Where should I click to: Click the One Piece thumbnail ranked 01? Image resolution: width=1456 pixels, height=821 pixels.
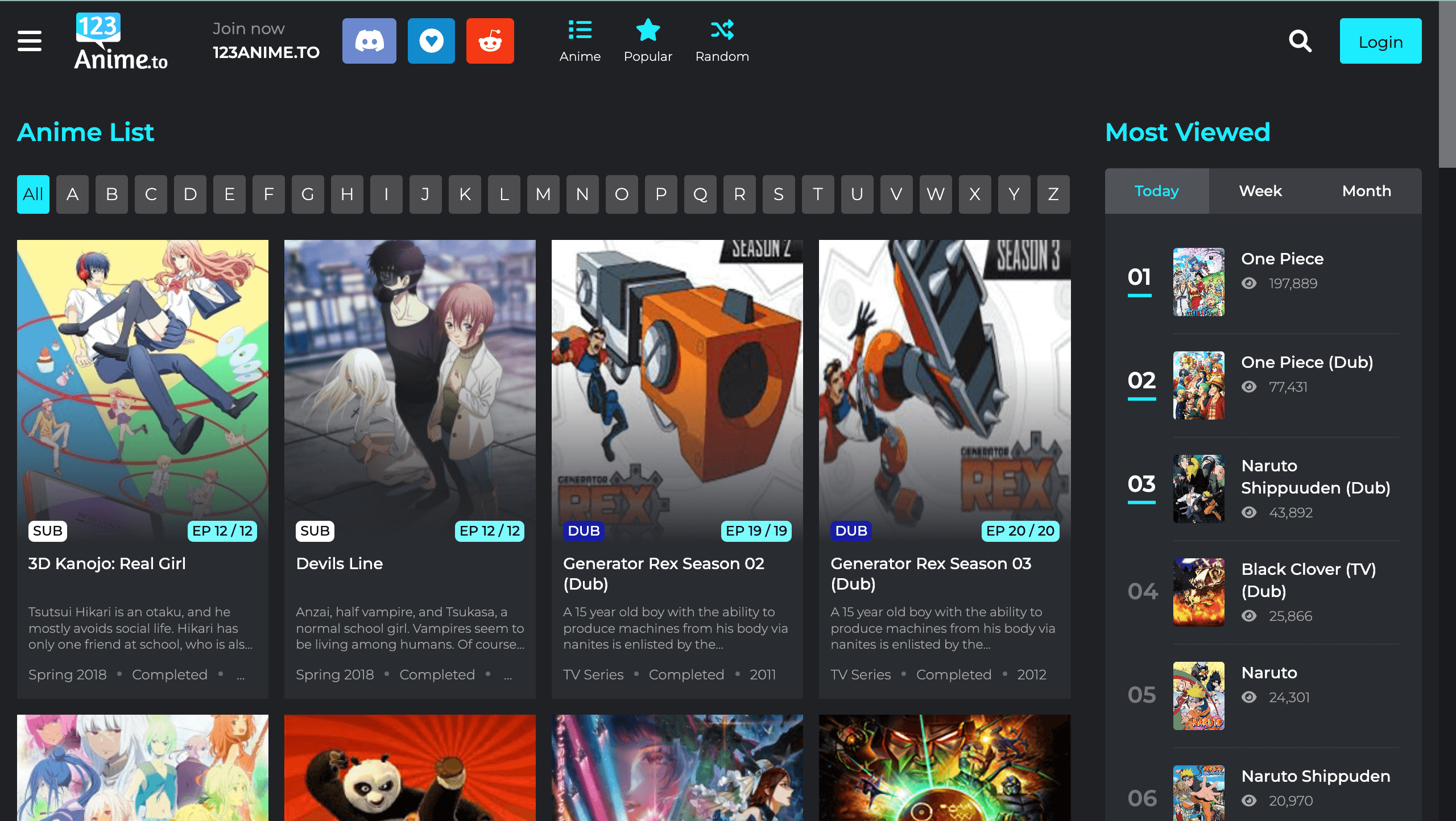coord(1199,282)
